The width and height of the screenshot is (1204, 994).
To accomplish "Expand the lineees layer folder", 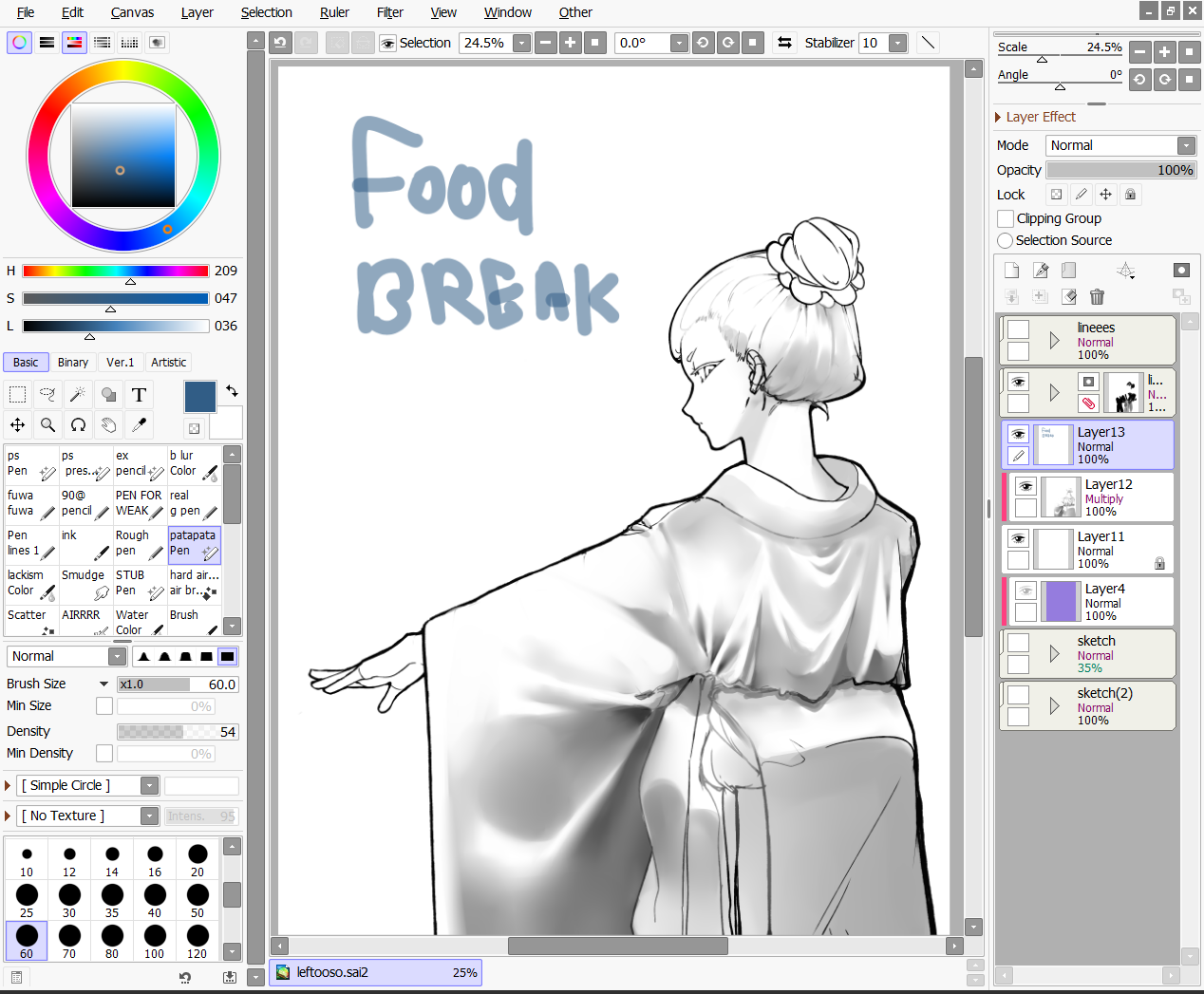I will click(1054, 340).
